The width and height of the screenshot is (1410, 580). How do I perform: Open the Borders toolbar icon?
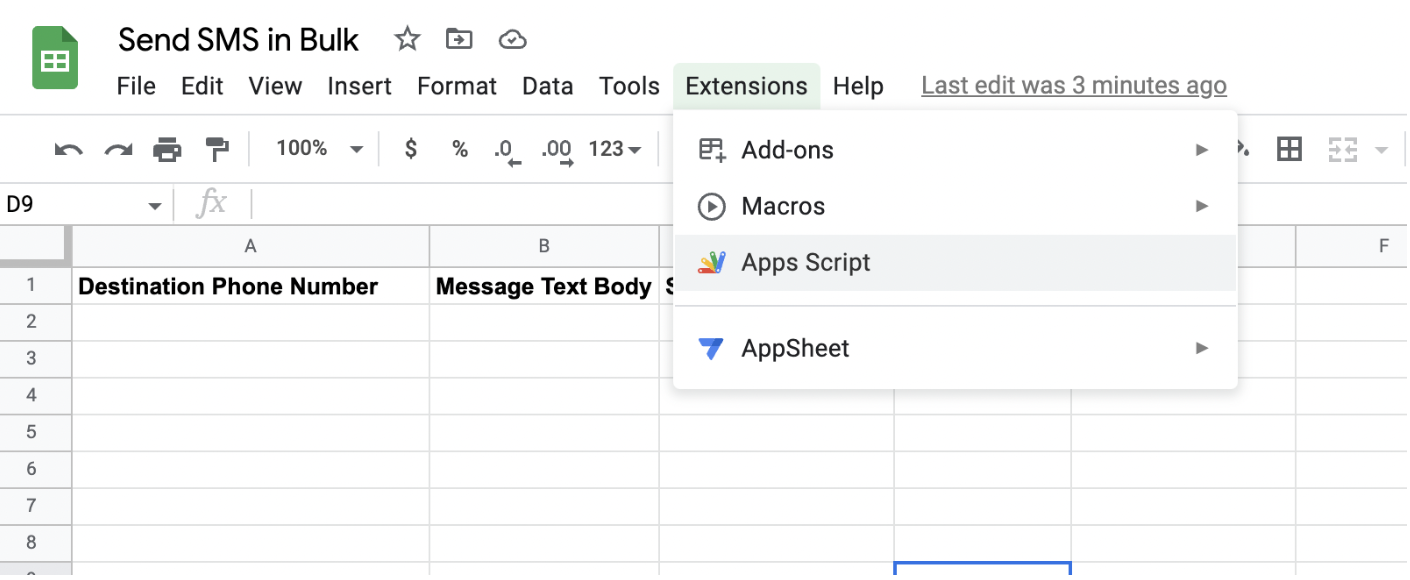click(x=1290, y=150)
